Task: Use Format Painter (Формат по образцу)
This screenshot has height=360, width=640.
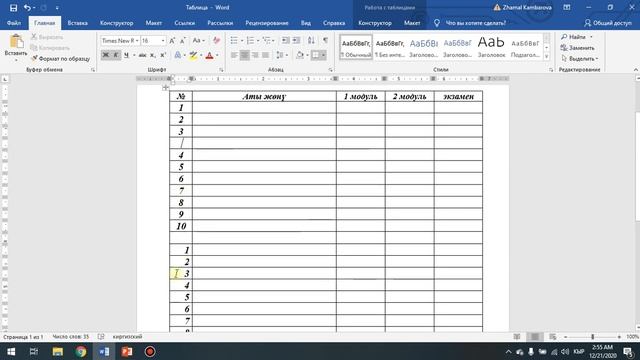Action: (x=60, y=59)
